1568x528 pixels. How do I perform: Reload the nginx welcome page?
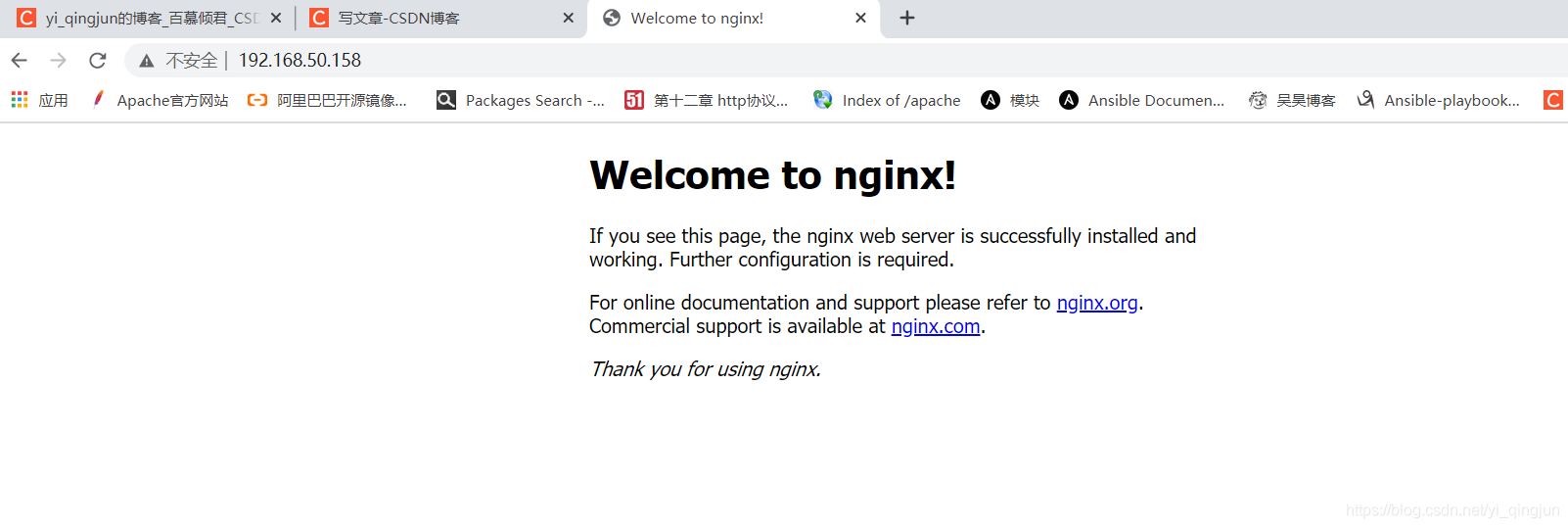tap(97, 61)
